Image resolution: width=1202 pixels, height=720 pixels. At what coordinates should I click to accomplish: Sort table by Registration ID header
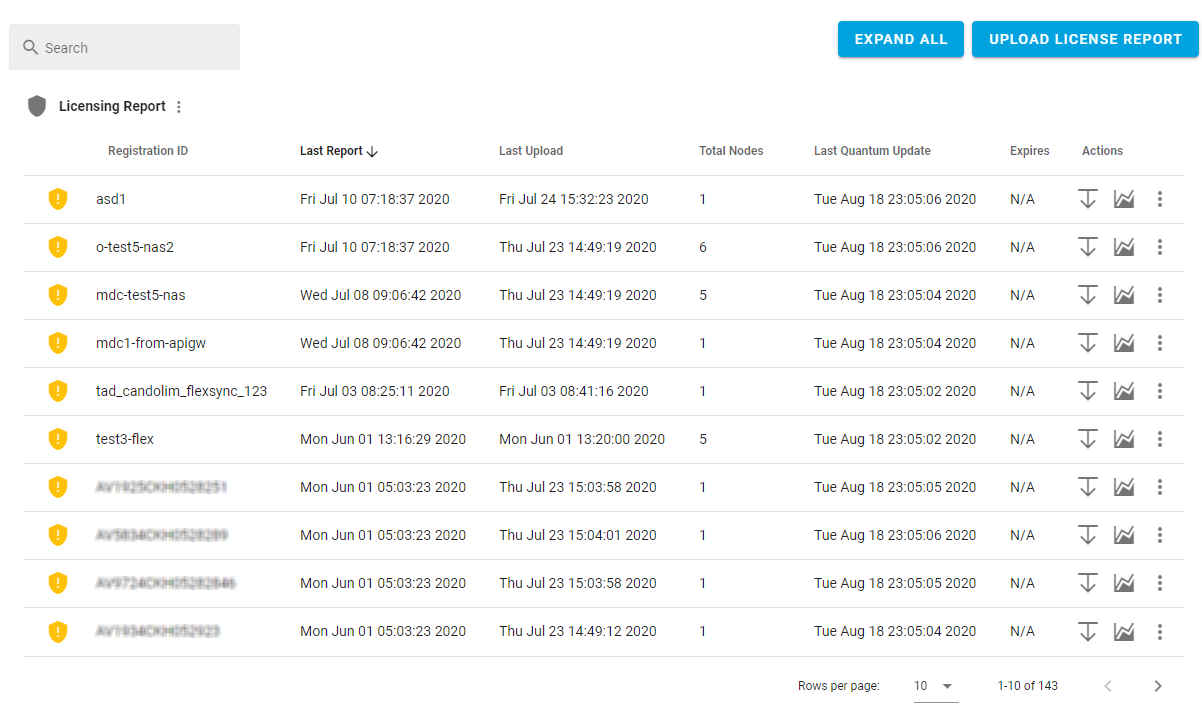coord(148,151)
